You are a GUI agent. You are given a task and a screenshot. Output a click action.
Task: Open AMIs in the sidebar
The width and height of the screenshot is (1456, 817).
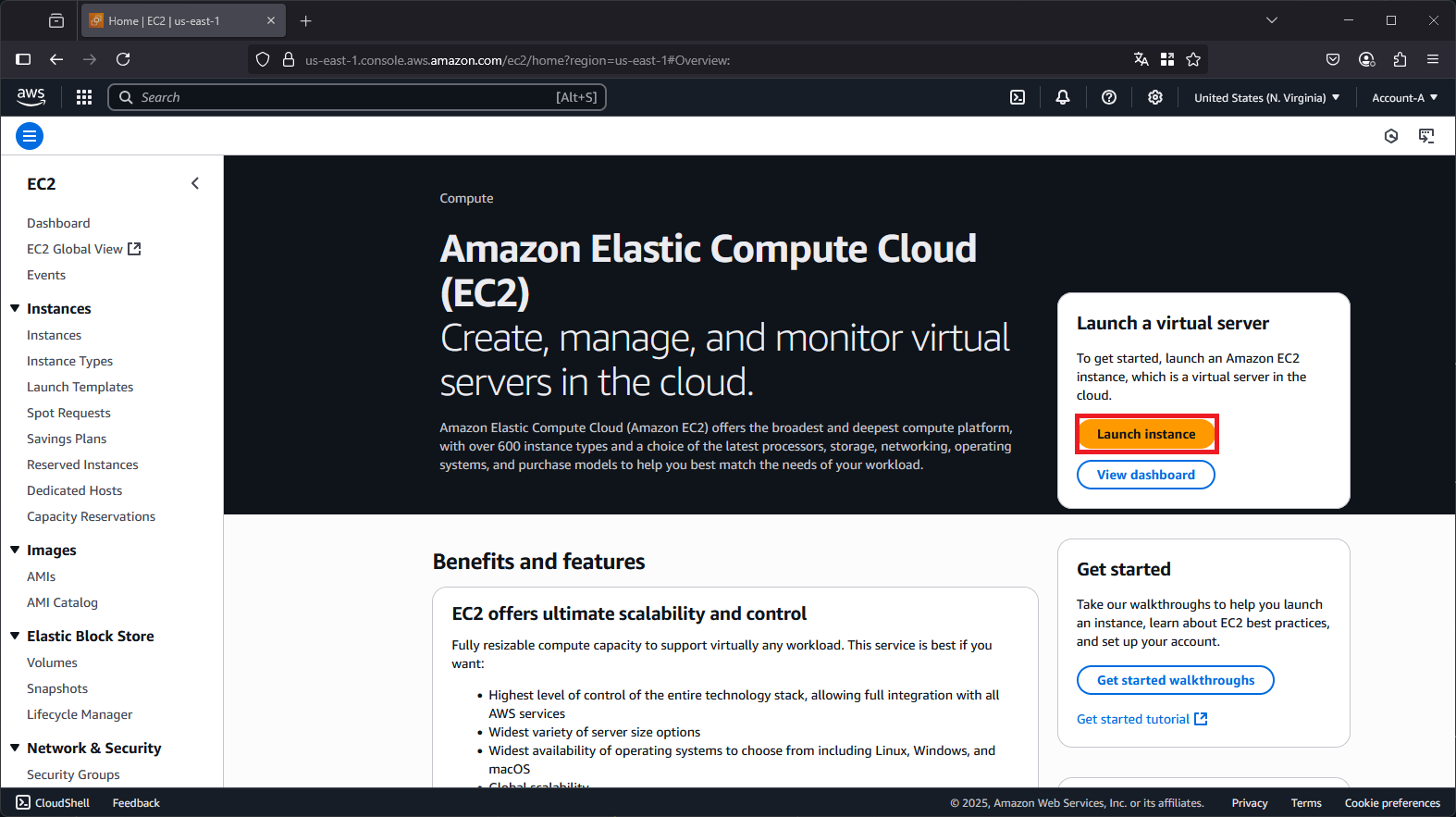(41, 576)
